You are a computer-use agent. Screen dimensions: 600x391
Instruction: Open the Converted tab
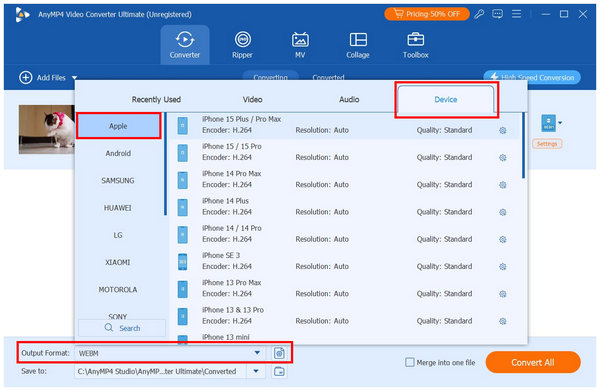click(328, 77)
